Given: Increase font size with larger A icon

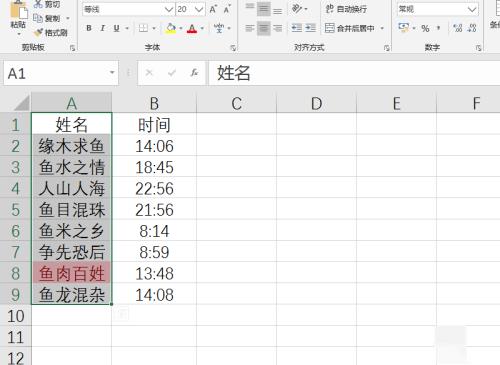Looking at the screenshot, I should [213, 9].
